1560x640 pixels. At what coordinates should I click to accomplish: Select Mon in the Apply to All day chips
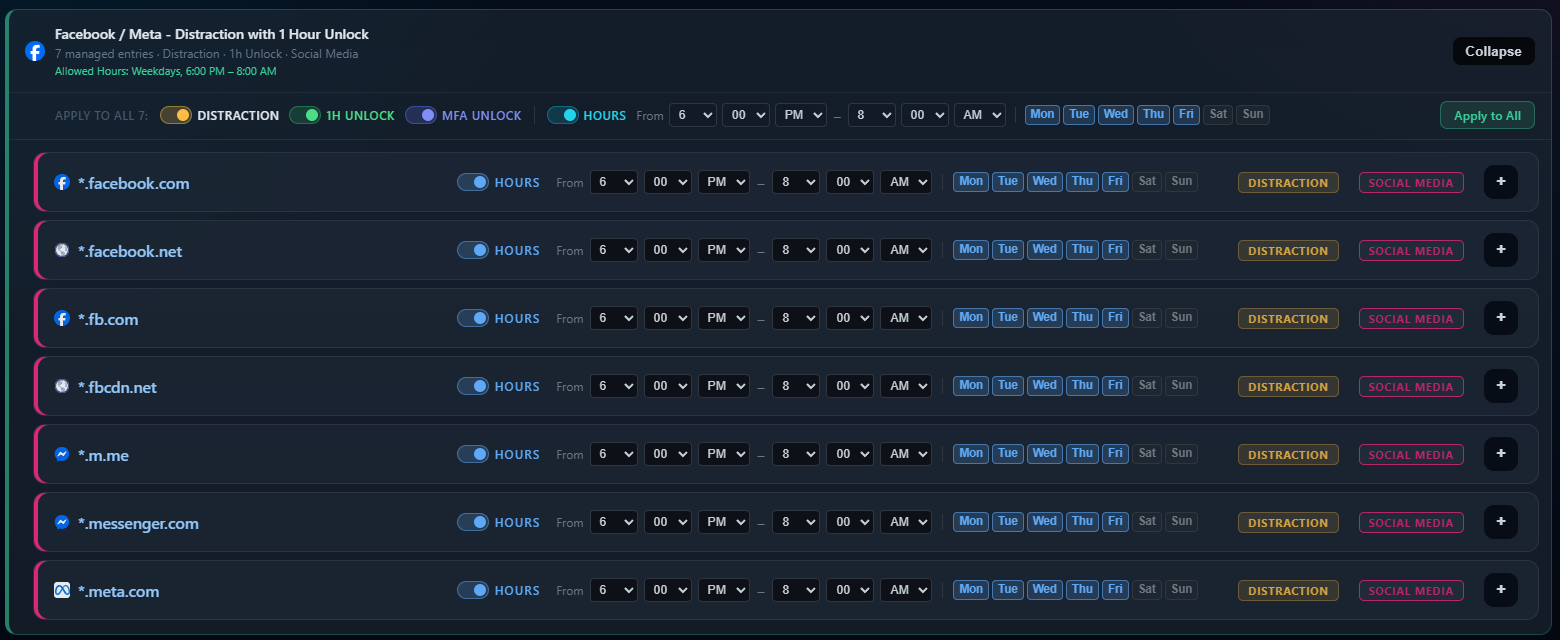1043,114
